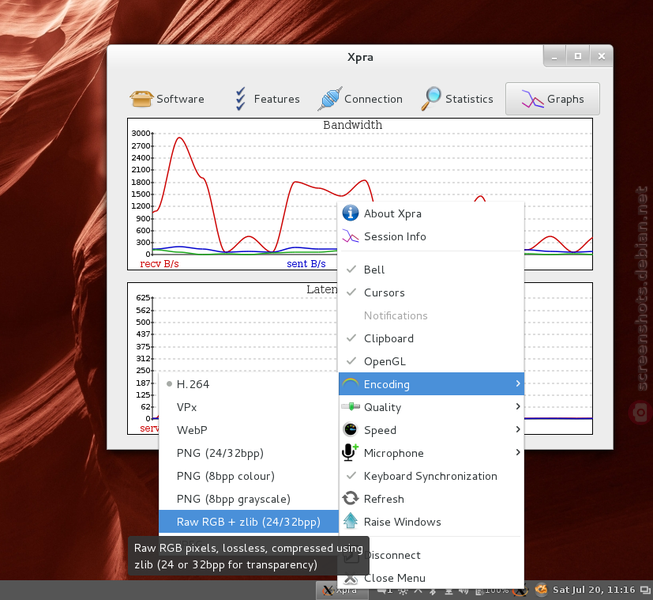Select Raw RGB + zlib encoding
The height and width of the screenshot is (600, 653).
249,522
